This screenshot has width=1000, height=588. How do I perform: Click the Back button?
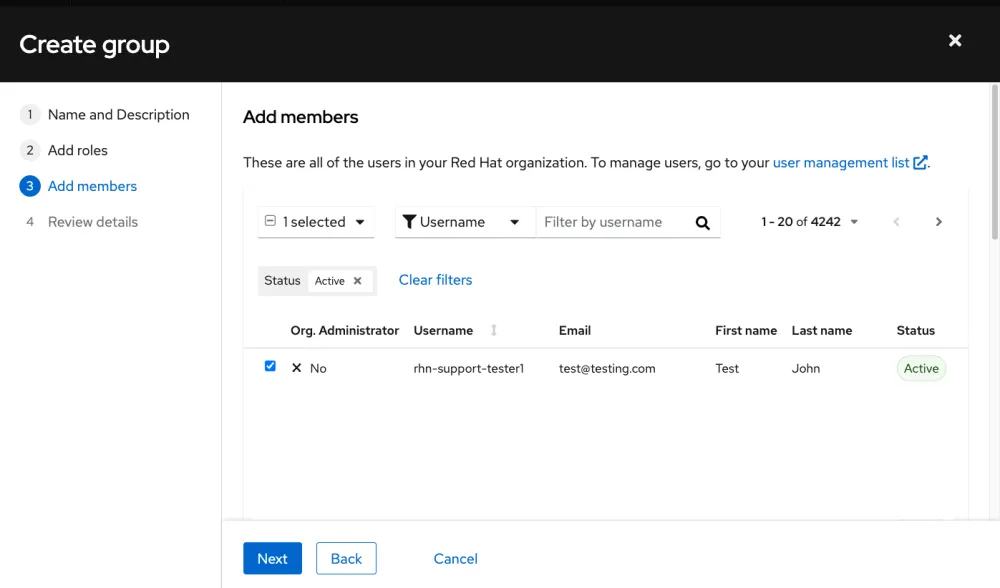coord(346,559)
